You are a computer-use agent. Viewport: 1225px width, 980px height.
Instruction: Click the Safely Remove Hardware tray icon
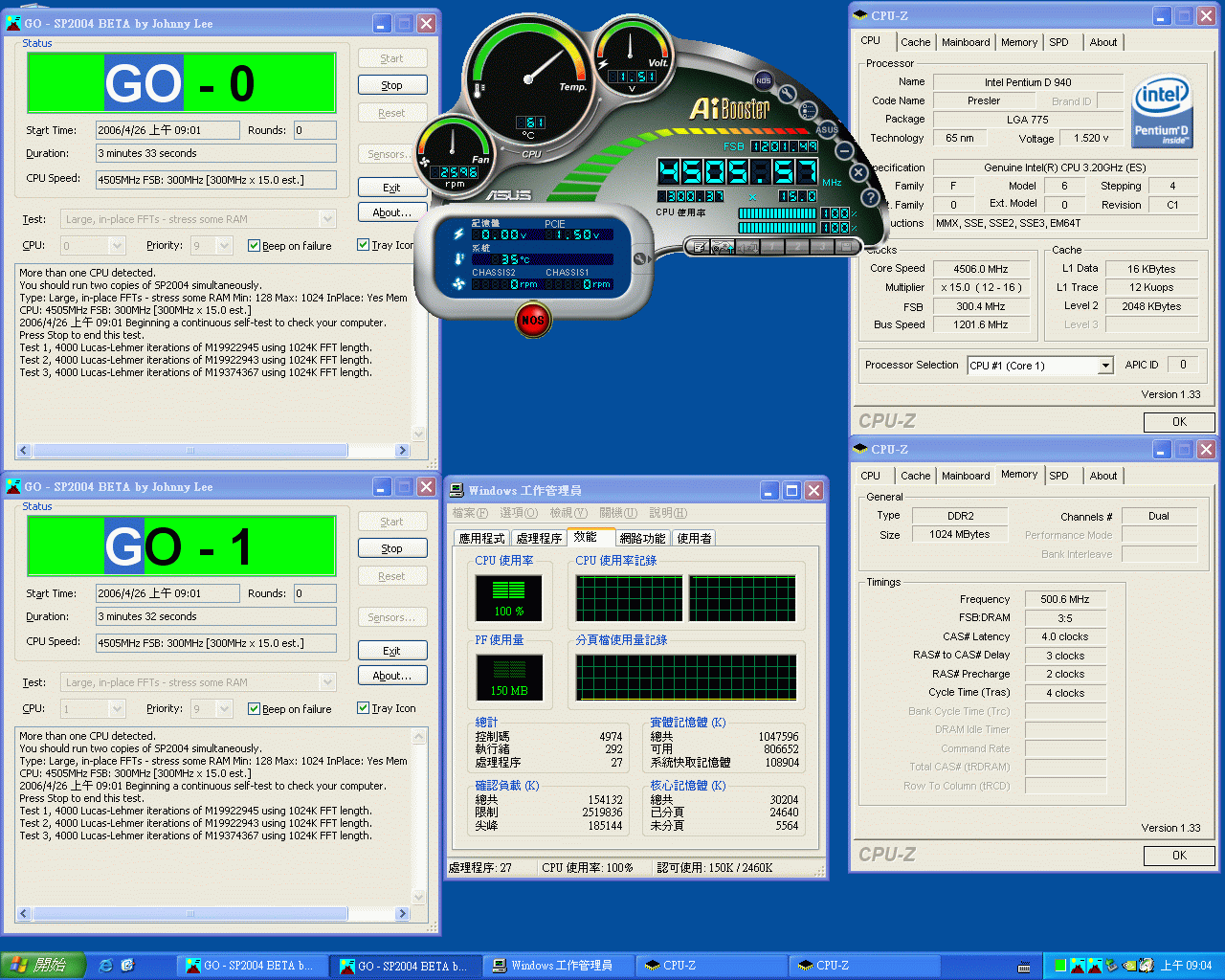tap(1110, 966)
